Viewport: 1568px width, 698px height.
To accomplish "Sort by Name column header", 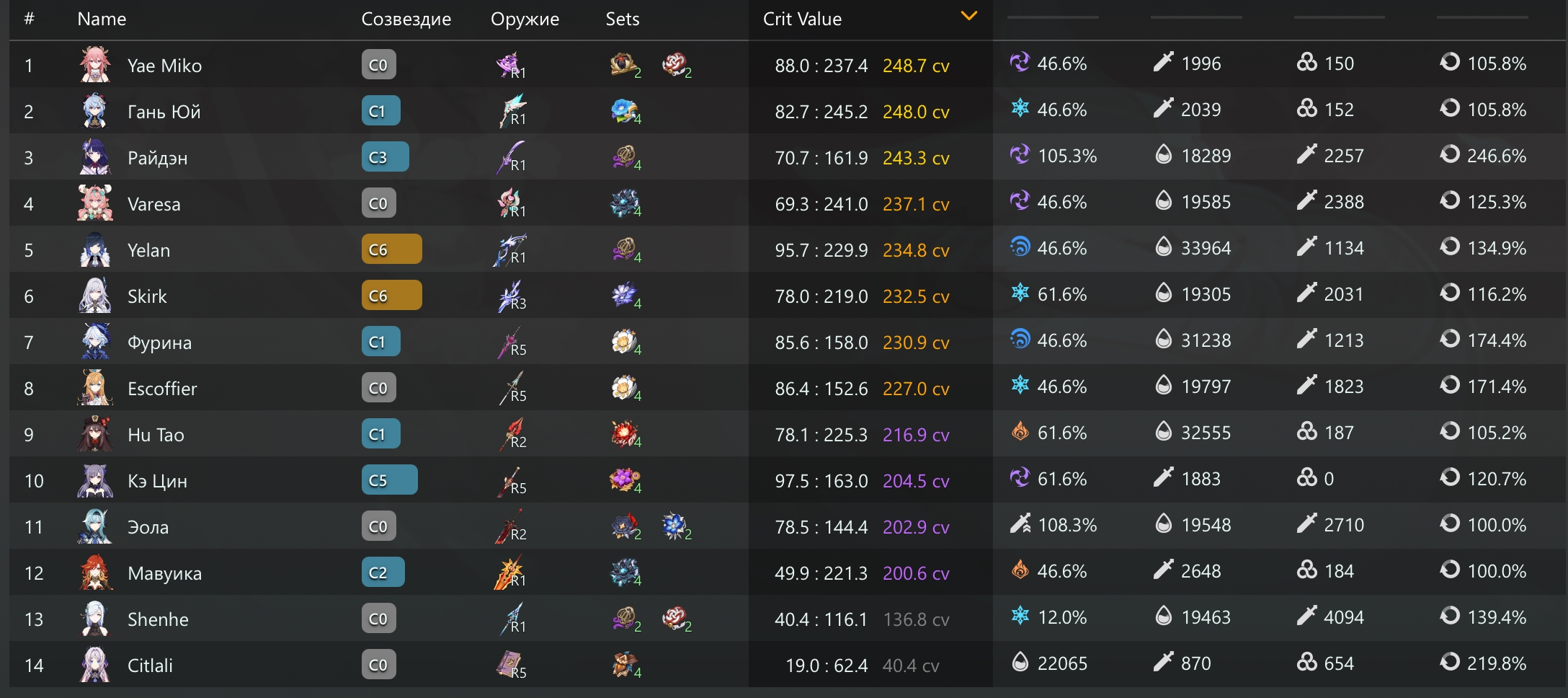I will 102,19.
